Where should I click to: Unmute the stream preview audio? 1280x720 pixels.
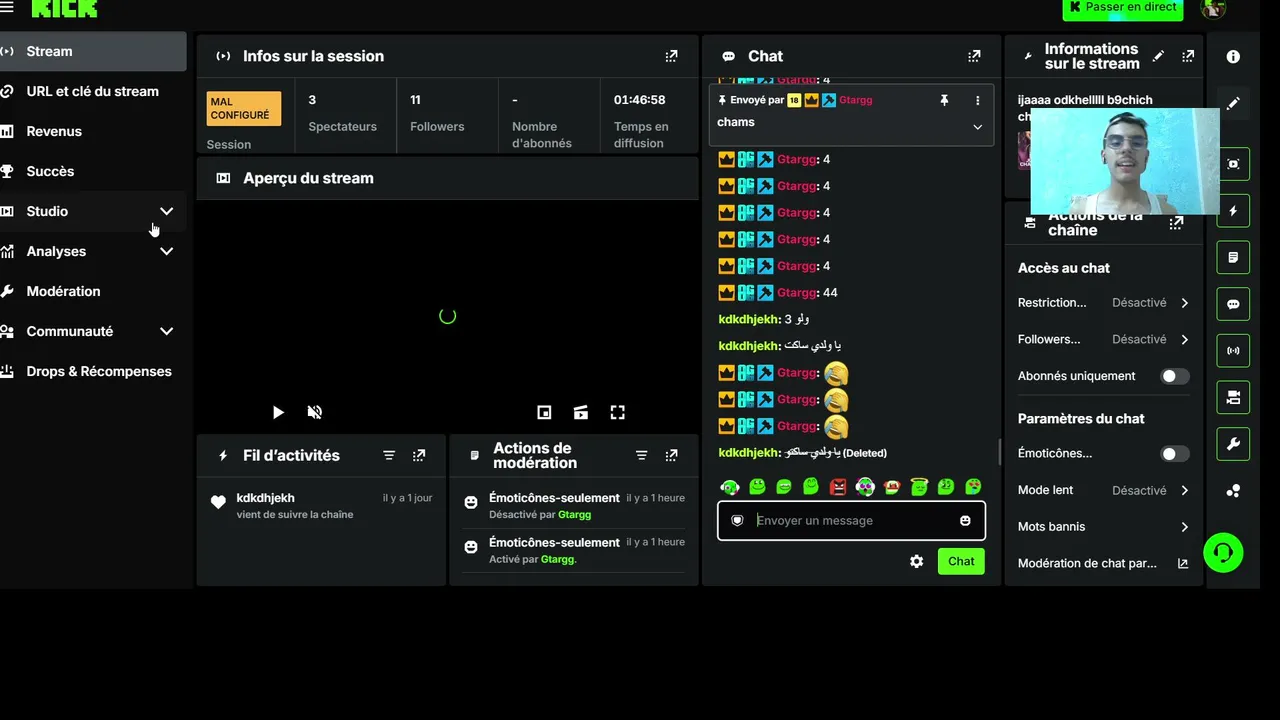click(x=314, y=412)
